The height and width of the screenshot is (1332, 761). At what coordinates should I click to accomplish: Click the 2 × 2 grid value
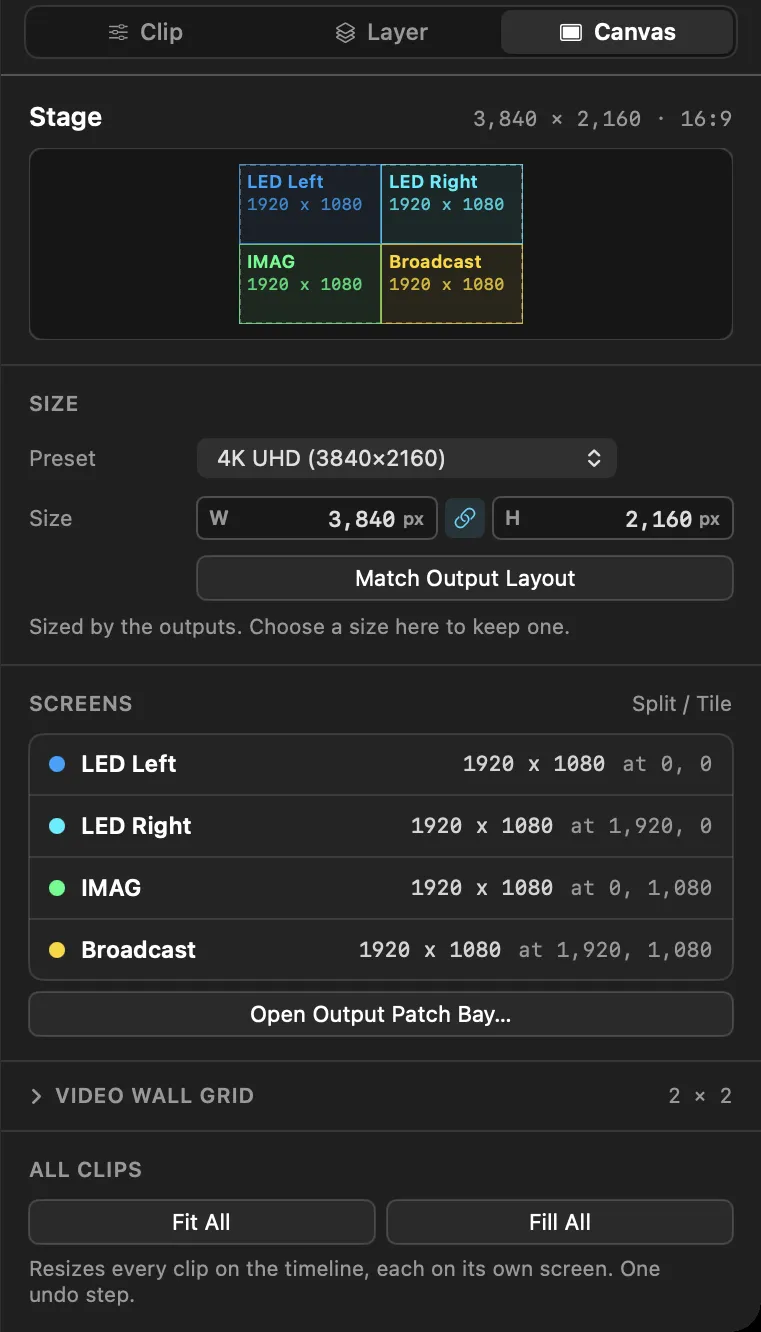tap(700, 1096)
